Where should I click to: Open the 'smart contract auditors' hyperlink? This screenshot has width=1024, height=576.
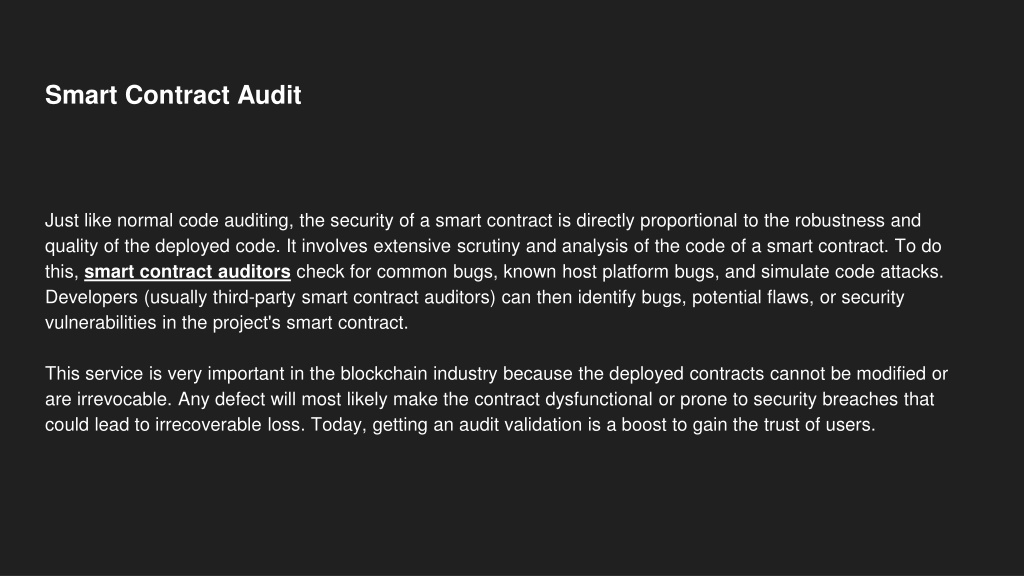[x=187, y=272]
